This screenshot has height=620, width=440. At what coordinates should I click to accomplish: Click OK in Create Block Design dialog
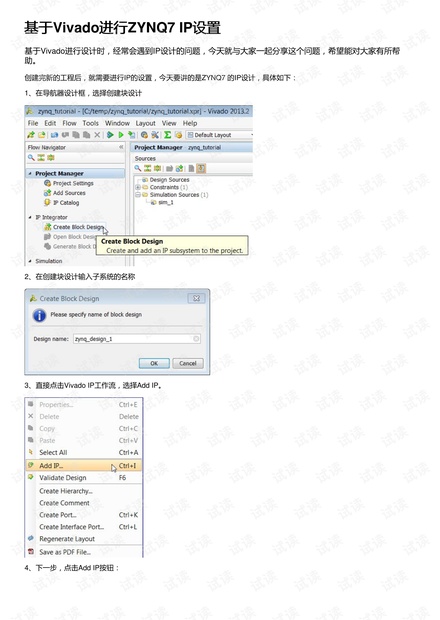(154, 363)
